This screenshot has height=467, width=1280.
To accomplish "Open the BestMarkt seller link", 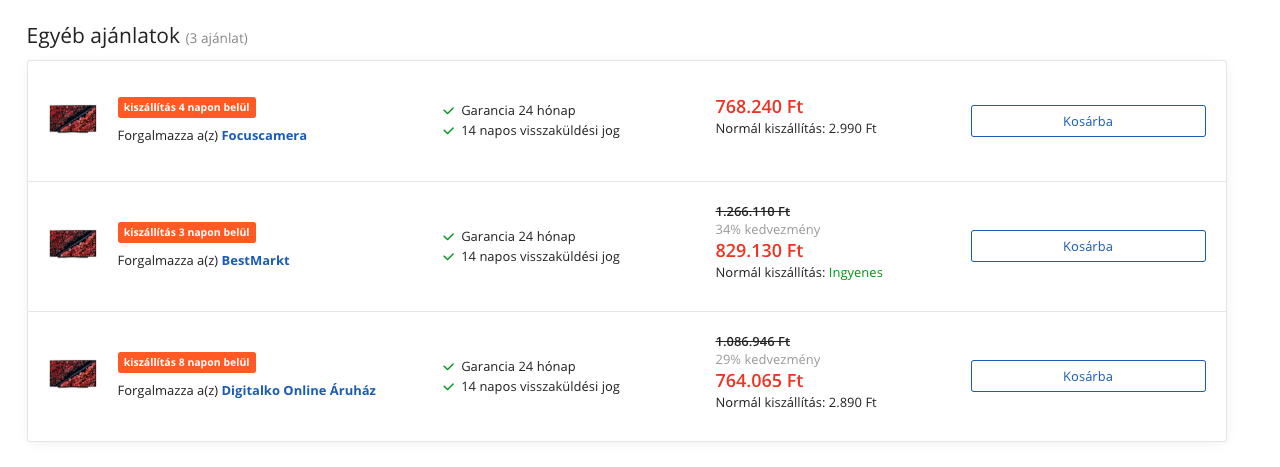I will point(255,261).
